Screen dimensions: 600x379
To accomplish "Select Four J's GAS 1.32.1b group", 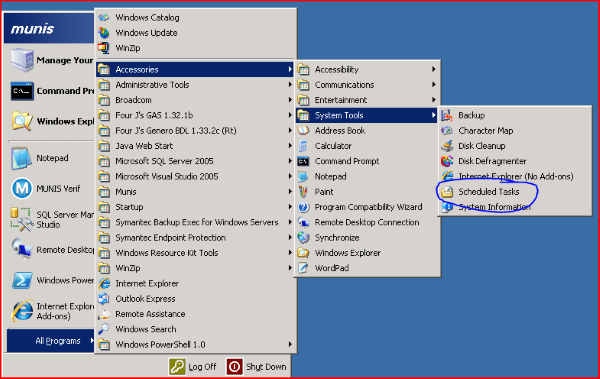I will pyautogui.click(x=195, y=115).
